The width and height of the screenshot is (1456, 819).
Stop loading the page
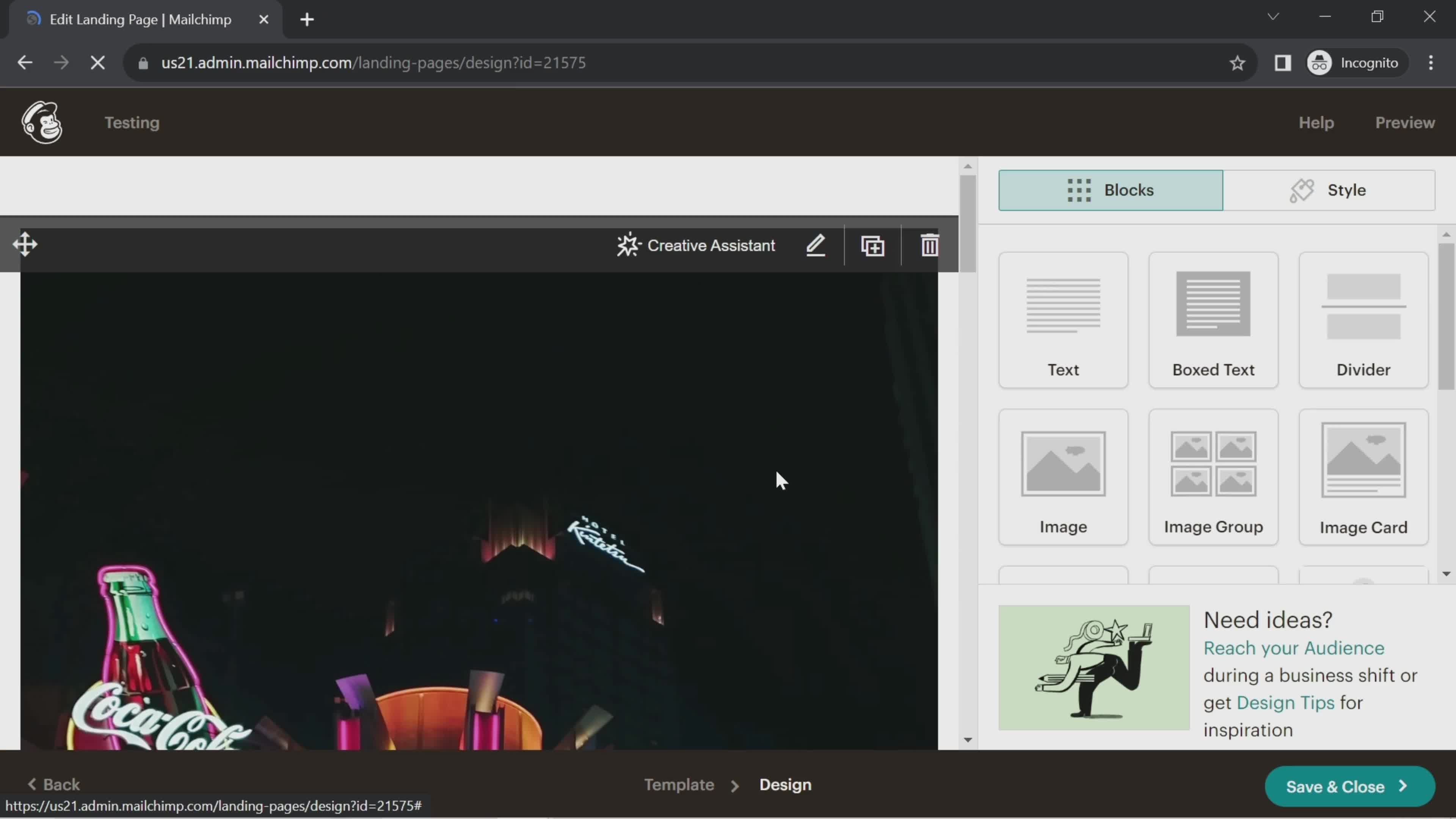click(x=98, y=63)
